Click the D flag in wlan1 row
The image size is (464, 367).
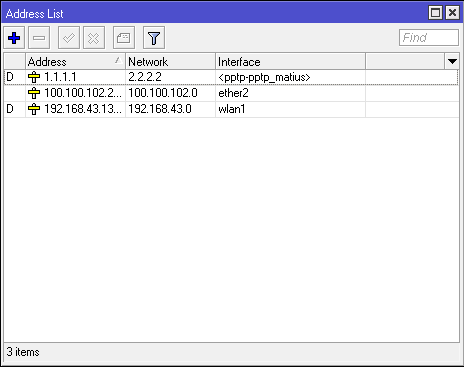click(x=10, y=109)
